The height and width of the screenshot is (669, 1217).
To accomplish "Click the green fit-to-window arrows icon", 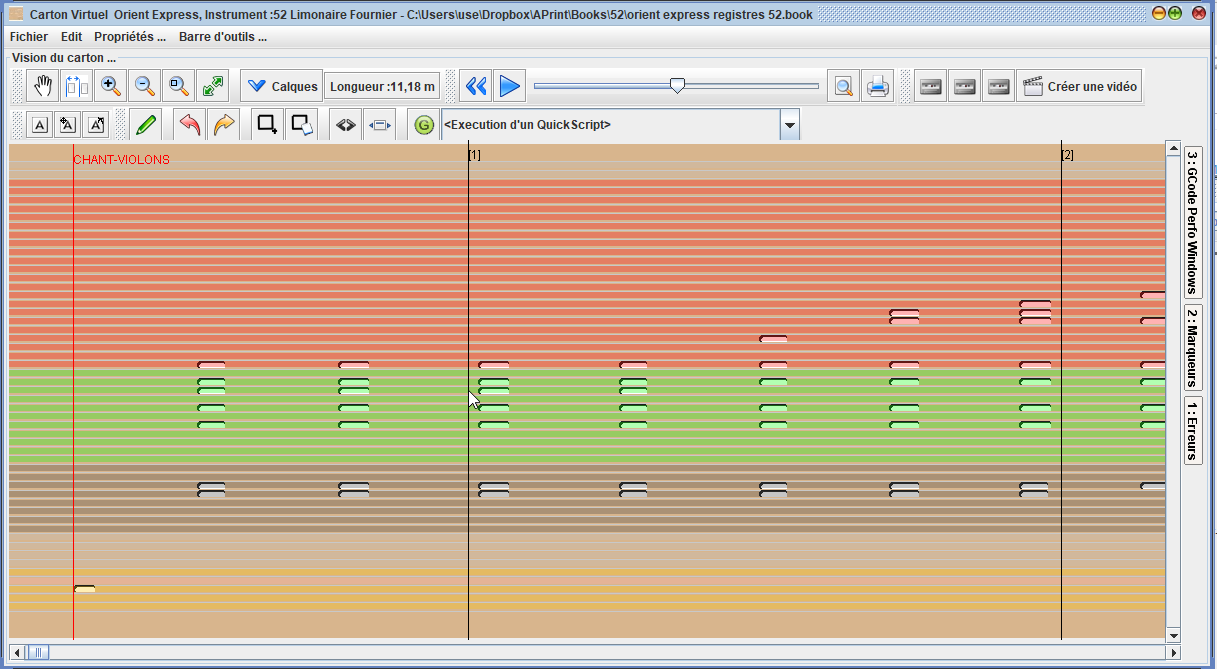I will point(213,87).
